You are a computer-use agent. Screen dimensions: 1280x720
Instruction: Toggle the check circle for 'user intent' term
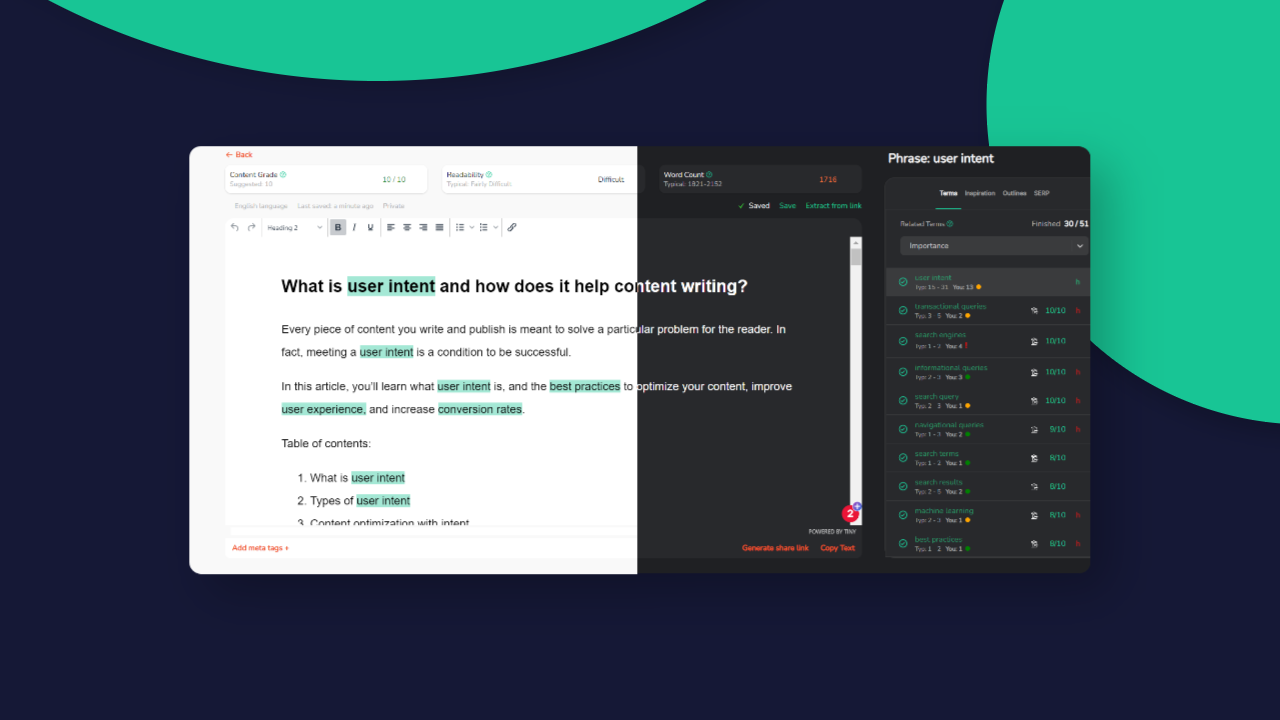903,282
